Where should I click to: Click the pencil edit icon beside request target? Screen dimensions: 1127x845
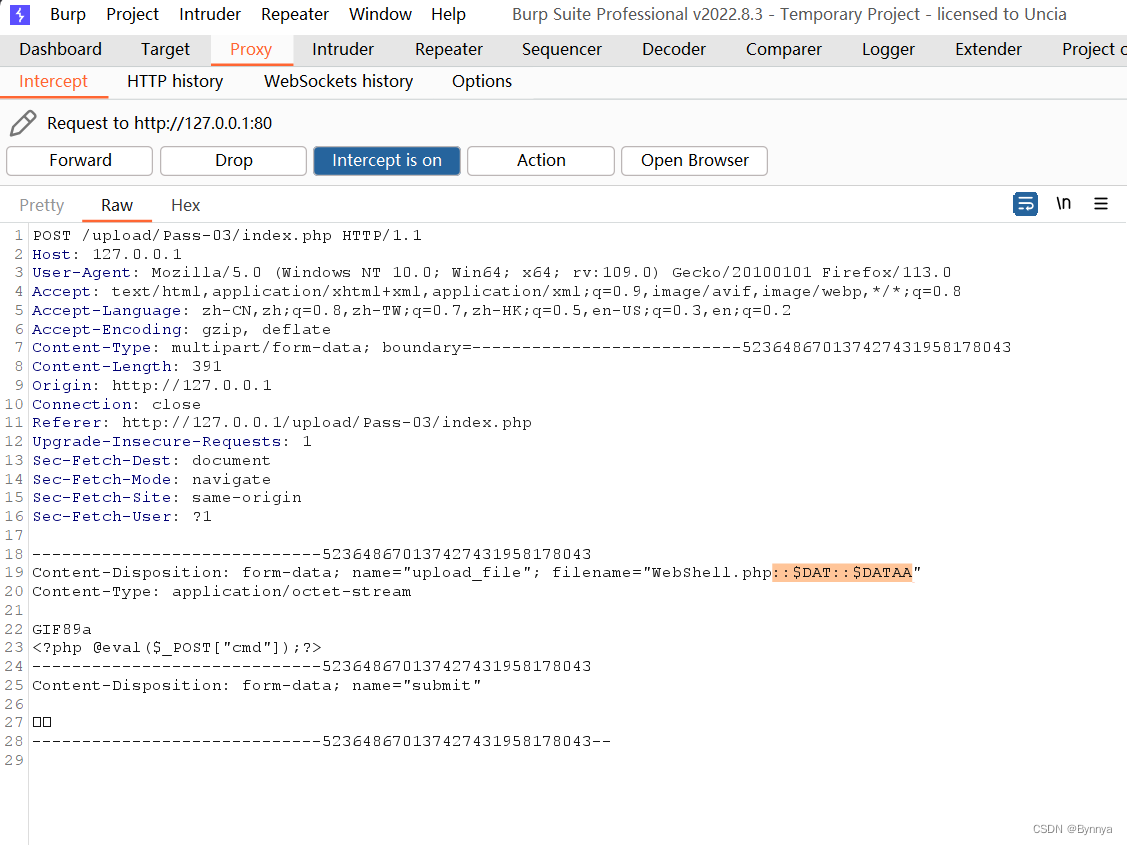(x=23, y=123)
